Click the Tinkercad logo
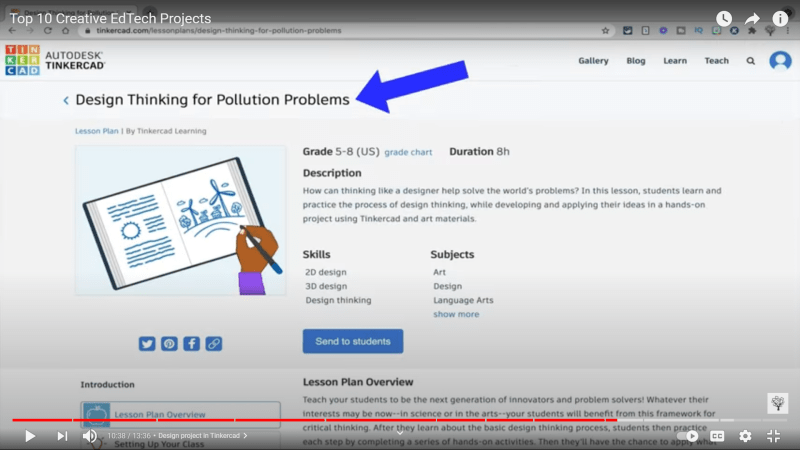Screen dimensions: 800x450 [x=20, y=60]
